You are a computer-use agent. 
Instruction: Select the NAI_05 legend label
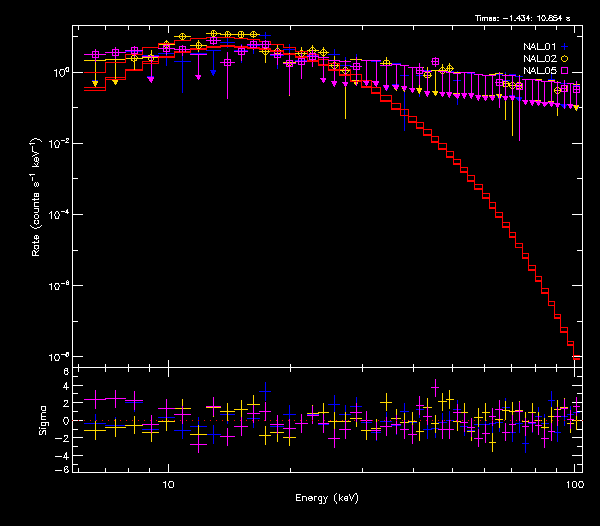pos(540,71)
